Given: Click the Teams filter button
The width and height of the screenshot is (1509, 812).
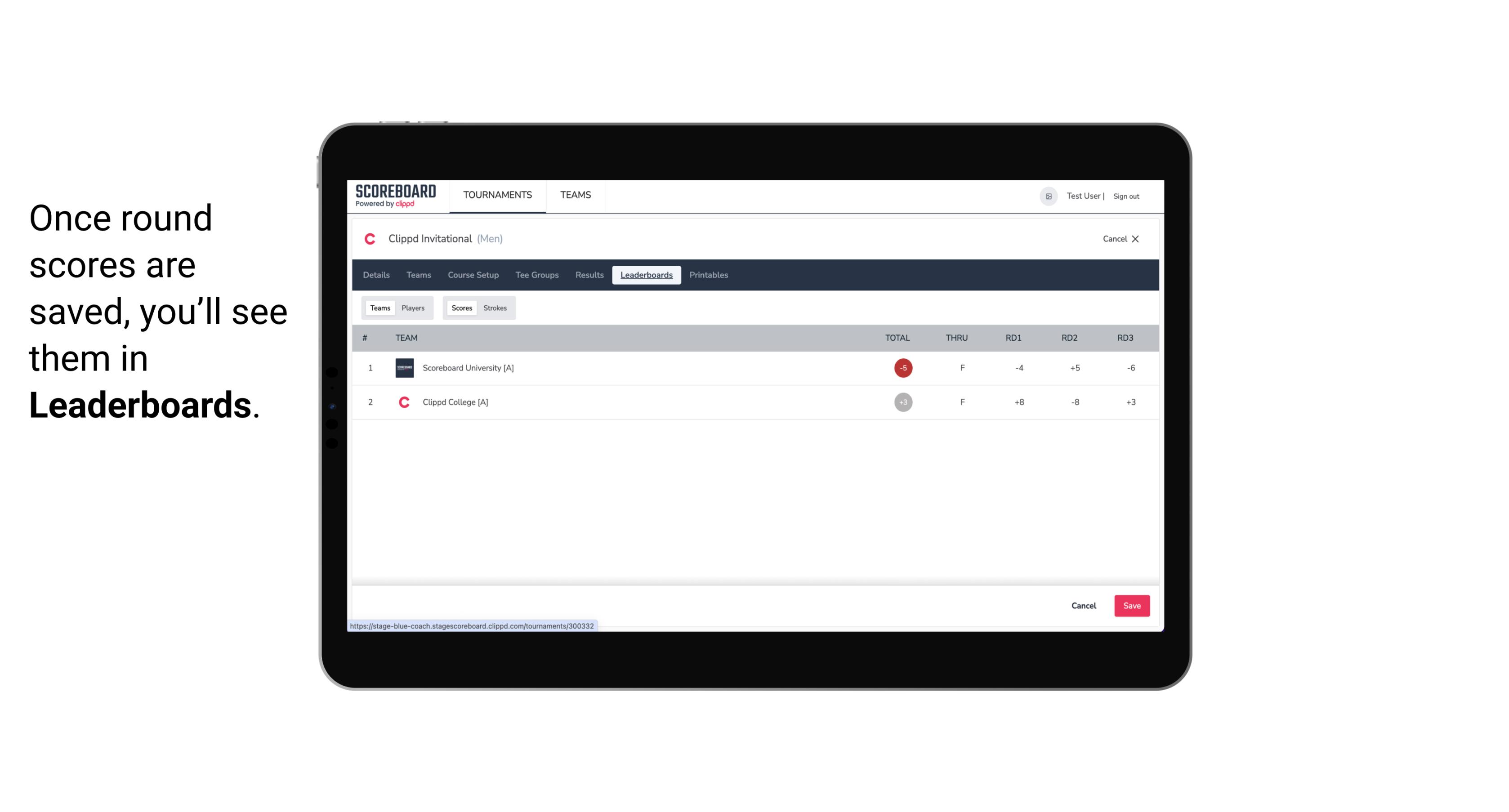Looking at the screenshot, I should (379, 307).
